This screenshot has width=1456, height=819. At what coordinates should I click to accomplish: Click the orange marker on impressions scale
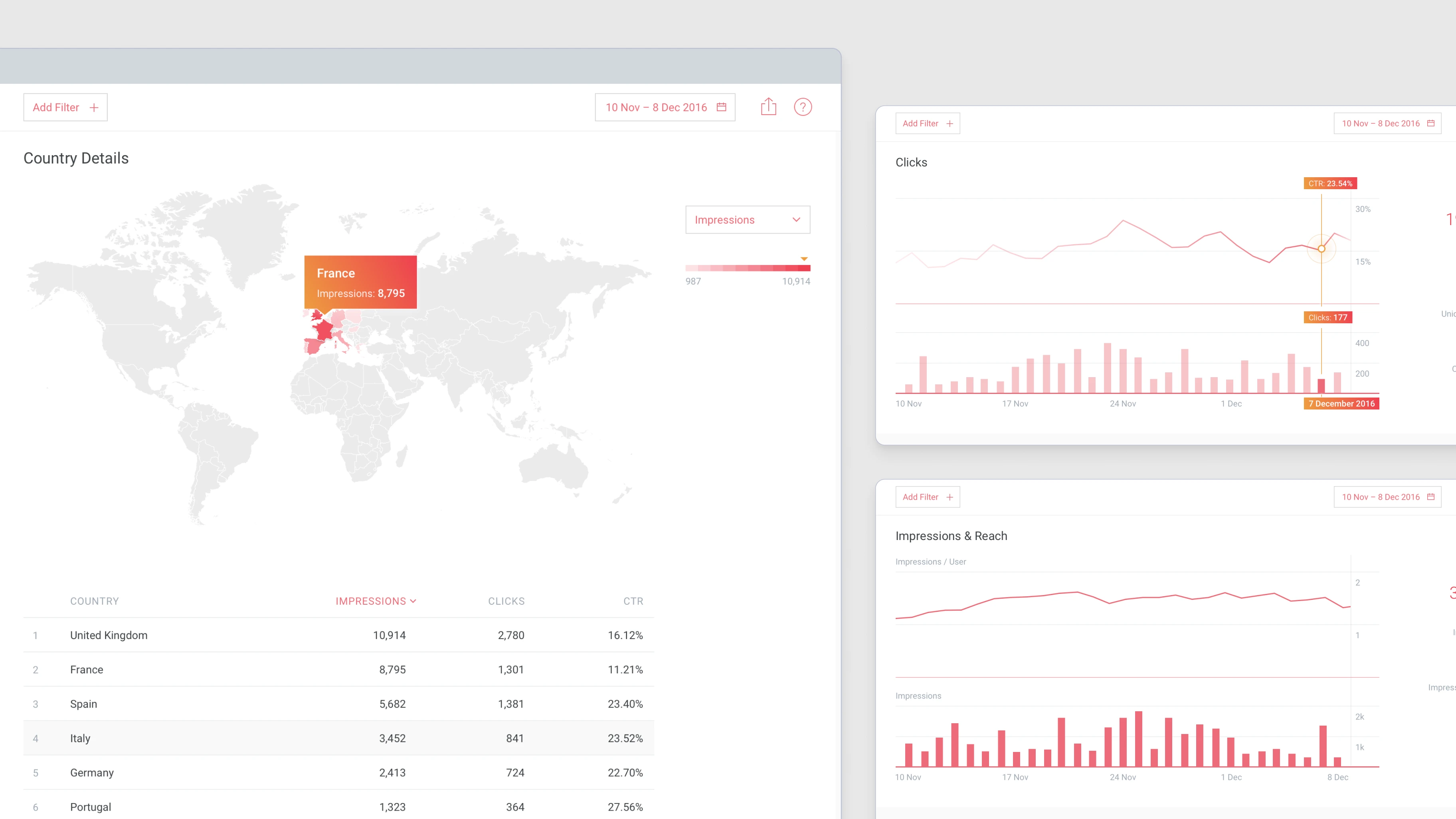click(804, 259)
